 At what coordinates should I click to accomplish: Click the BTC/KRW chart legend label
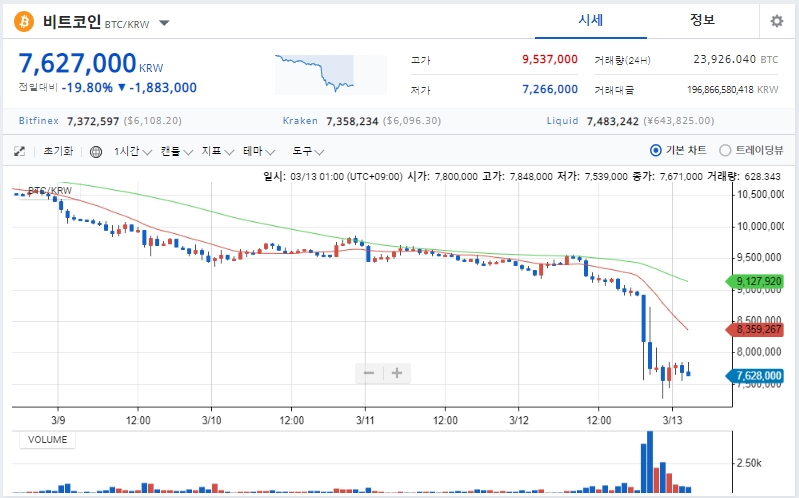[50, 191]
